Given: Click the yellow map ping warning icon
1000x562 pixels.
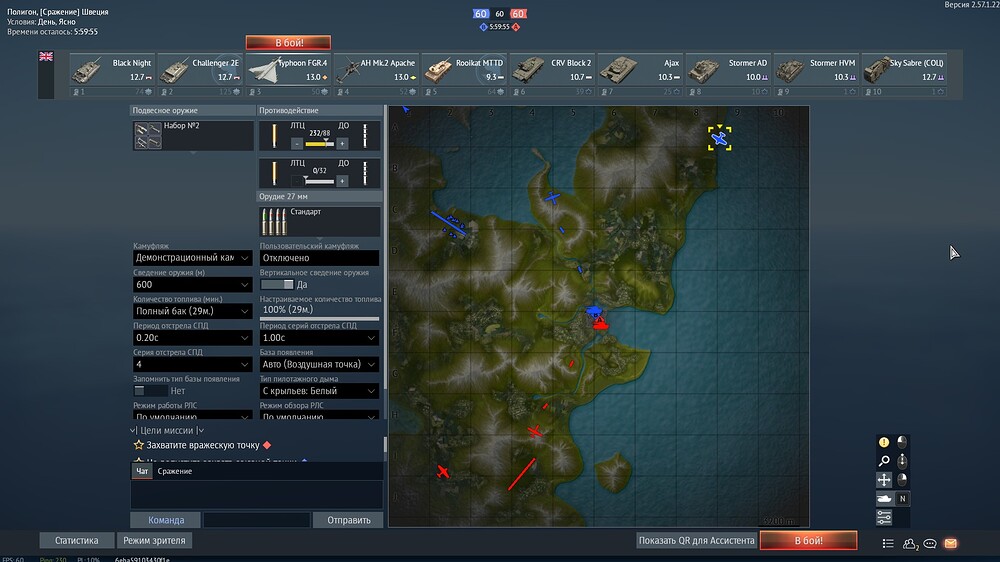Looking at the screenshot, I should click(x=884, y=442).
